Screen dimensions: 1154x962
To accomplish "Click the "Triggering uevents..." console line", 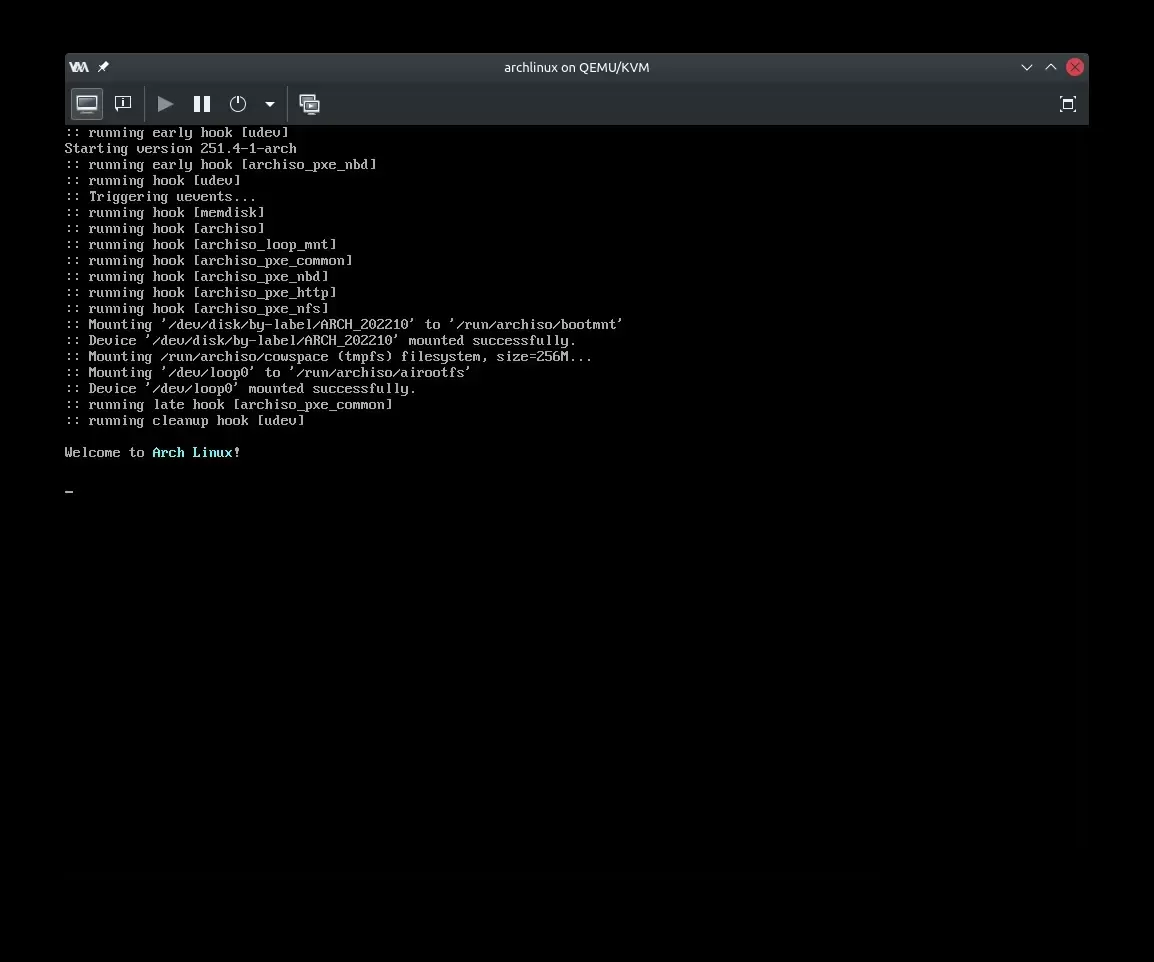I will tap(160, 197).
